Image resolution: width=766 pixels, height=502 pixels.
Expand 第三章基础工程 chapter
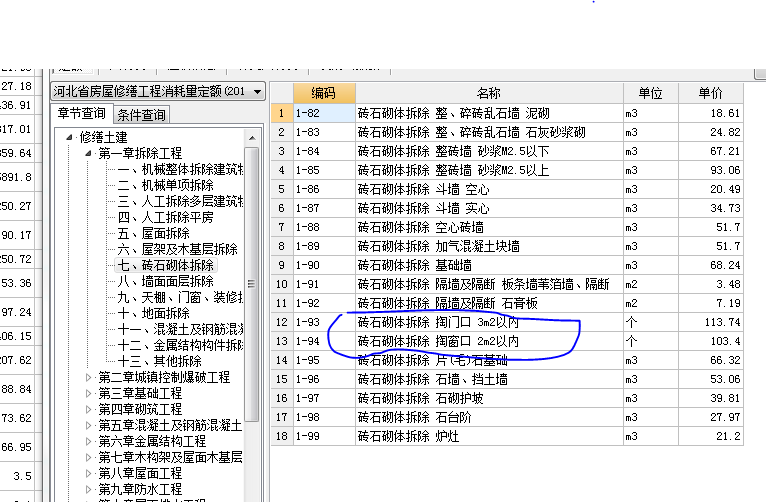click(x=88, y=393)
